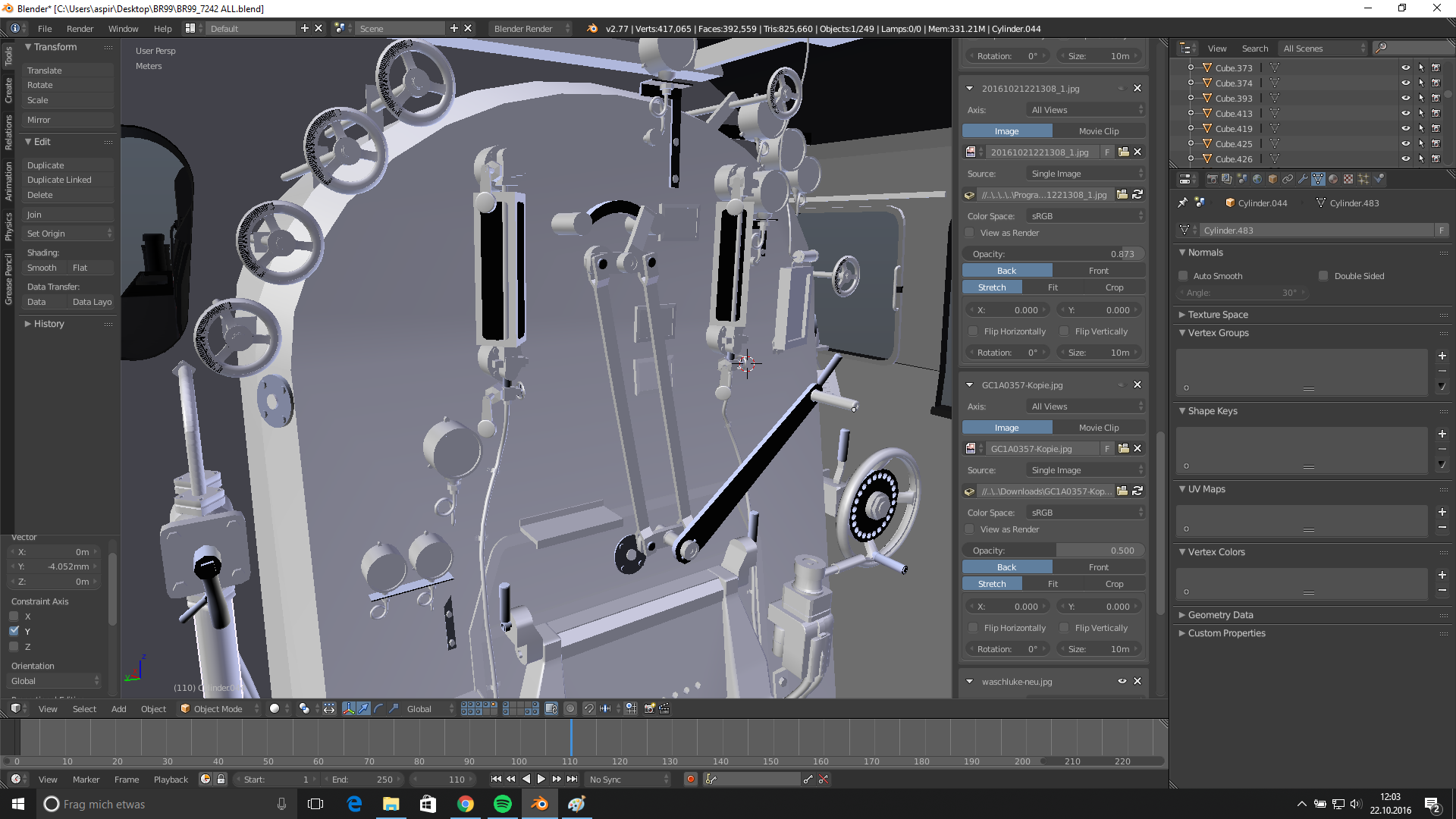Open the Render menu
The image size is (1456, 819).
(80, 29)
